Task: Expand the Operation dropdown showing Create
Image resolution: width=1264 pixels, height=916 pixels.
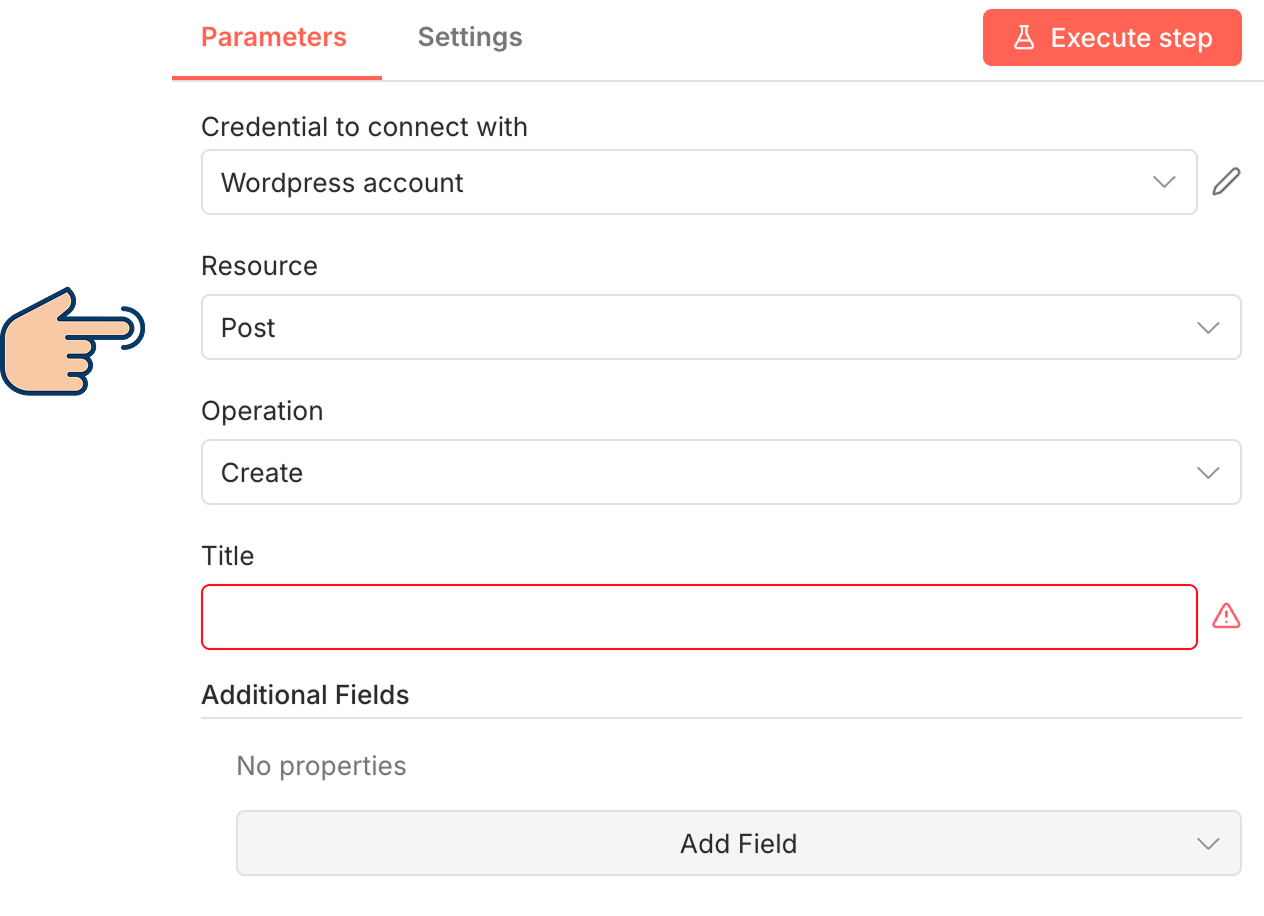Action: (700, 472)
